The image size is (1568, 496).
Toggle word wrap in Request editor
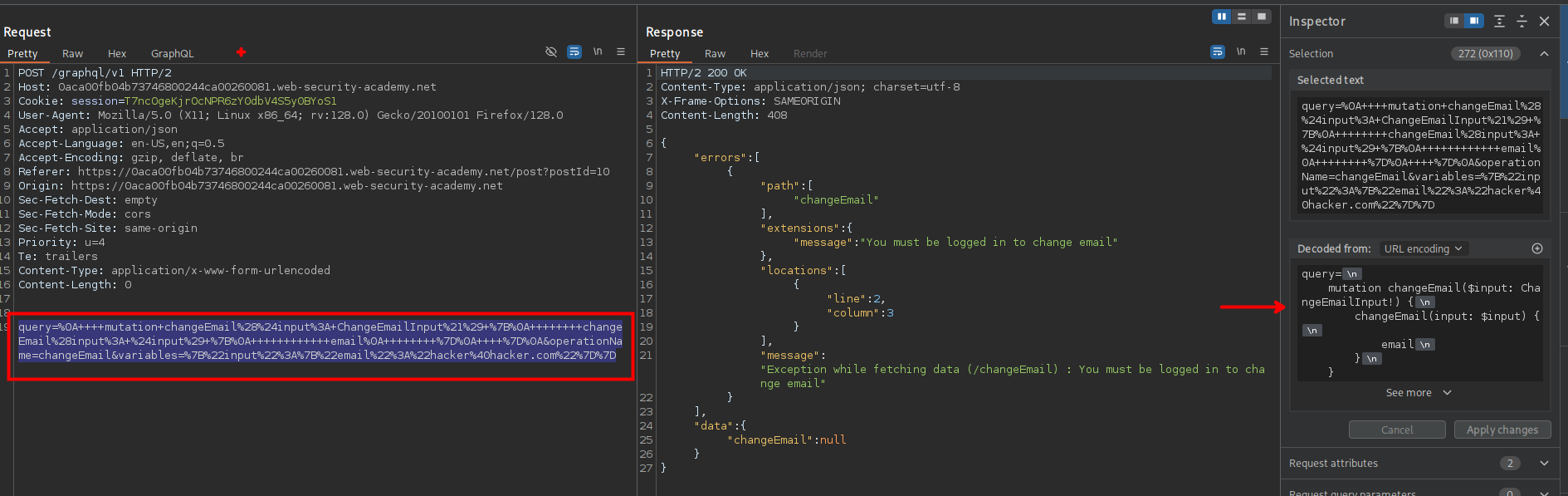coord(574,52)
